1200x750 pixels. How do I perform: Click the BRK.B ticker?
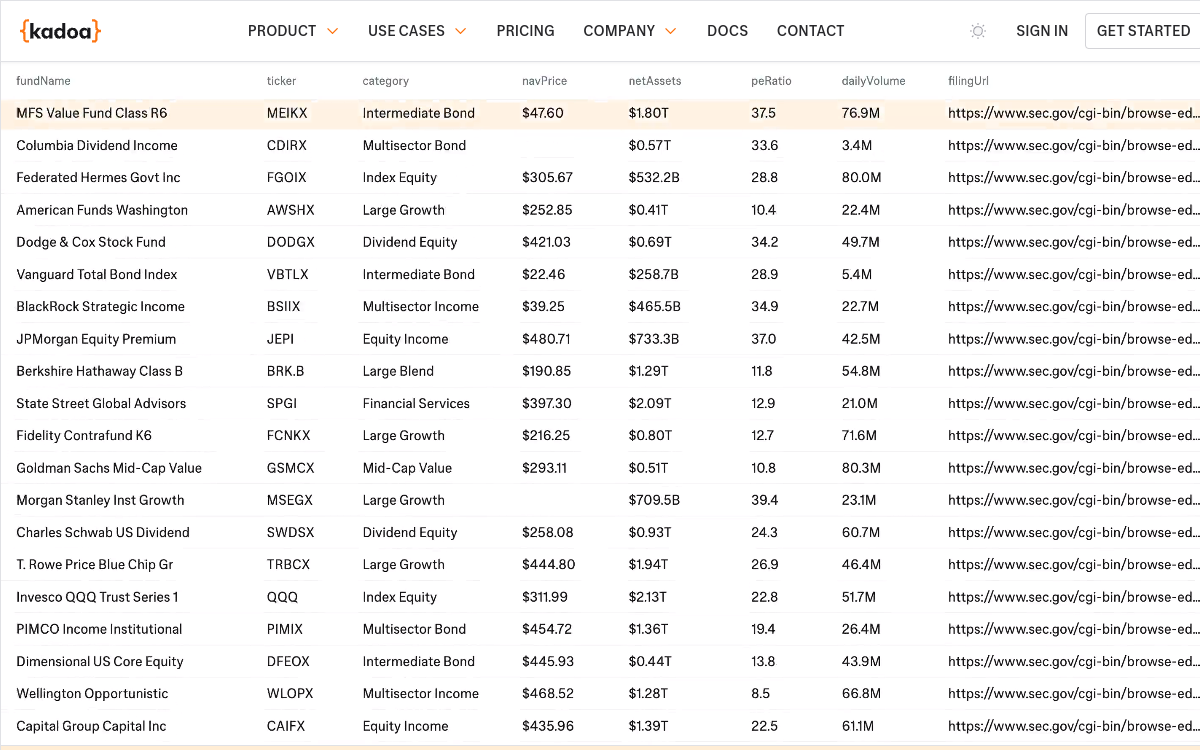[x=285, y=371]
